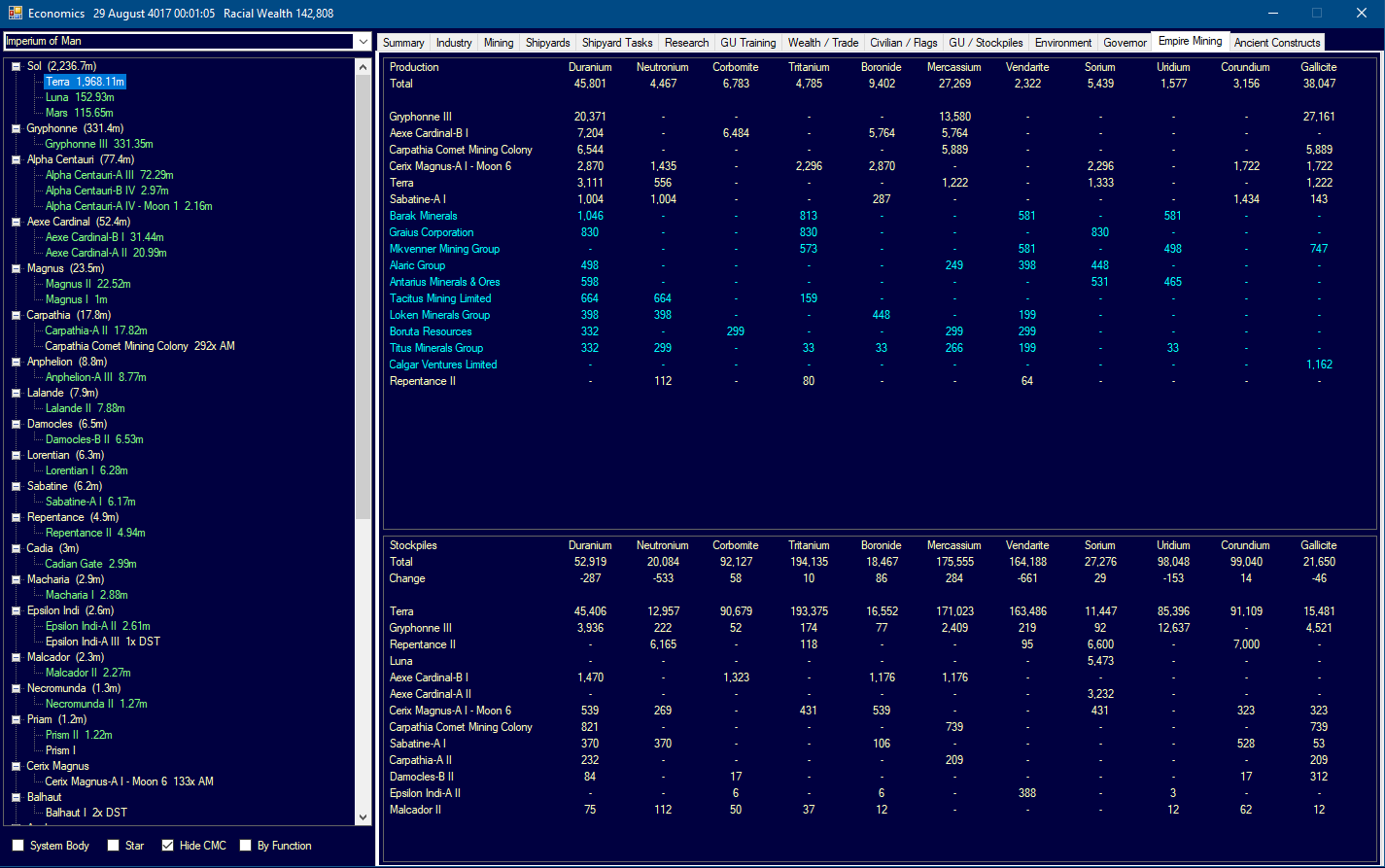
Task: Select Mars 115.65m colony
Action: (80, 113)
